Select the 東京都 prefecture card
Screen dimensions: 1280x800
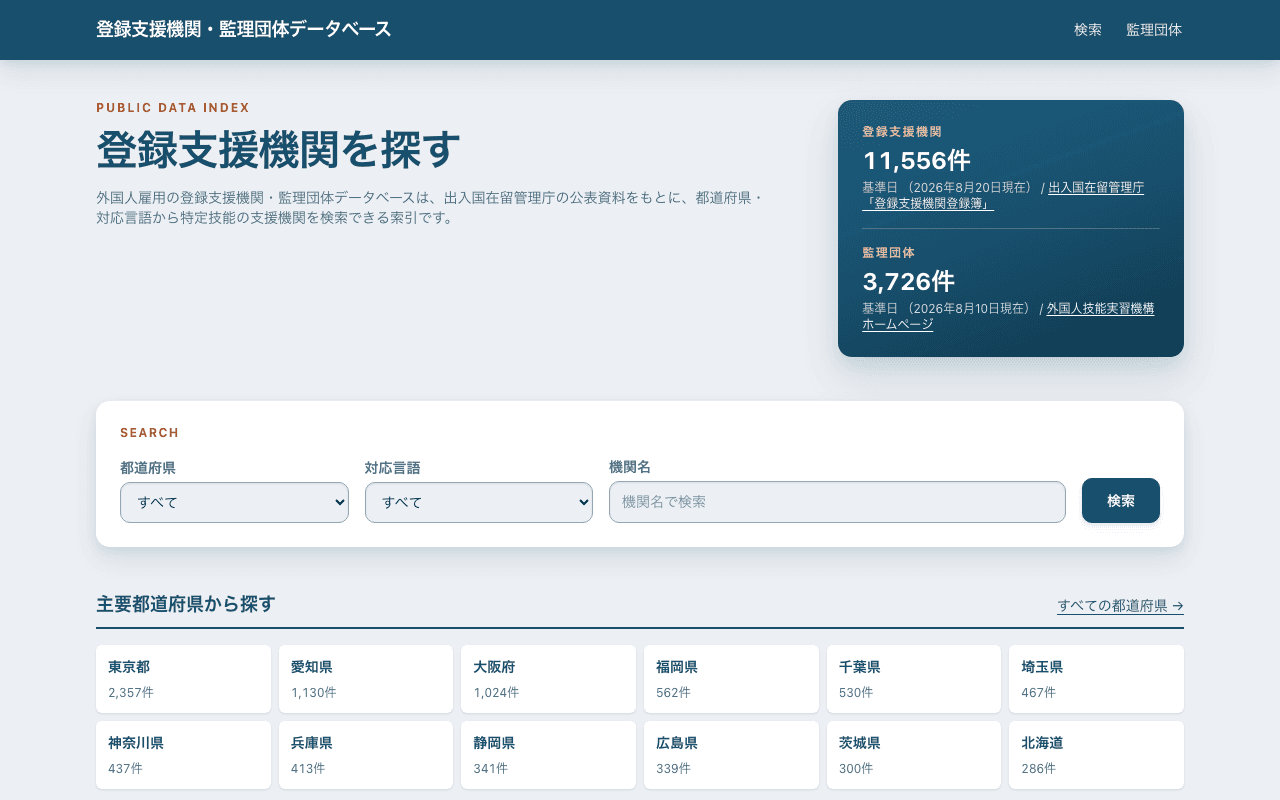pos(183,679)
